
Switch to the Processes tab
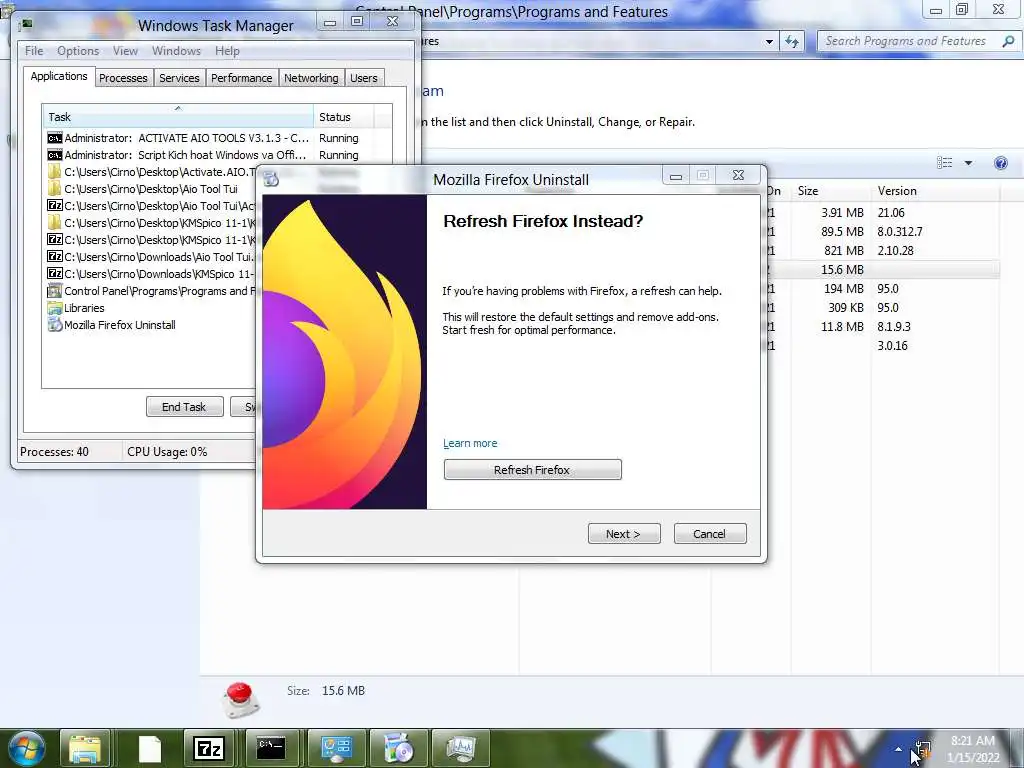click(x=123, y=78)
